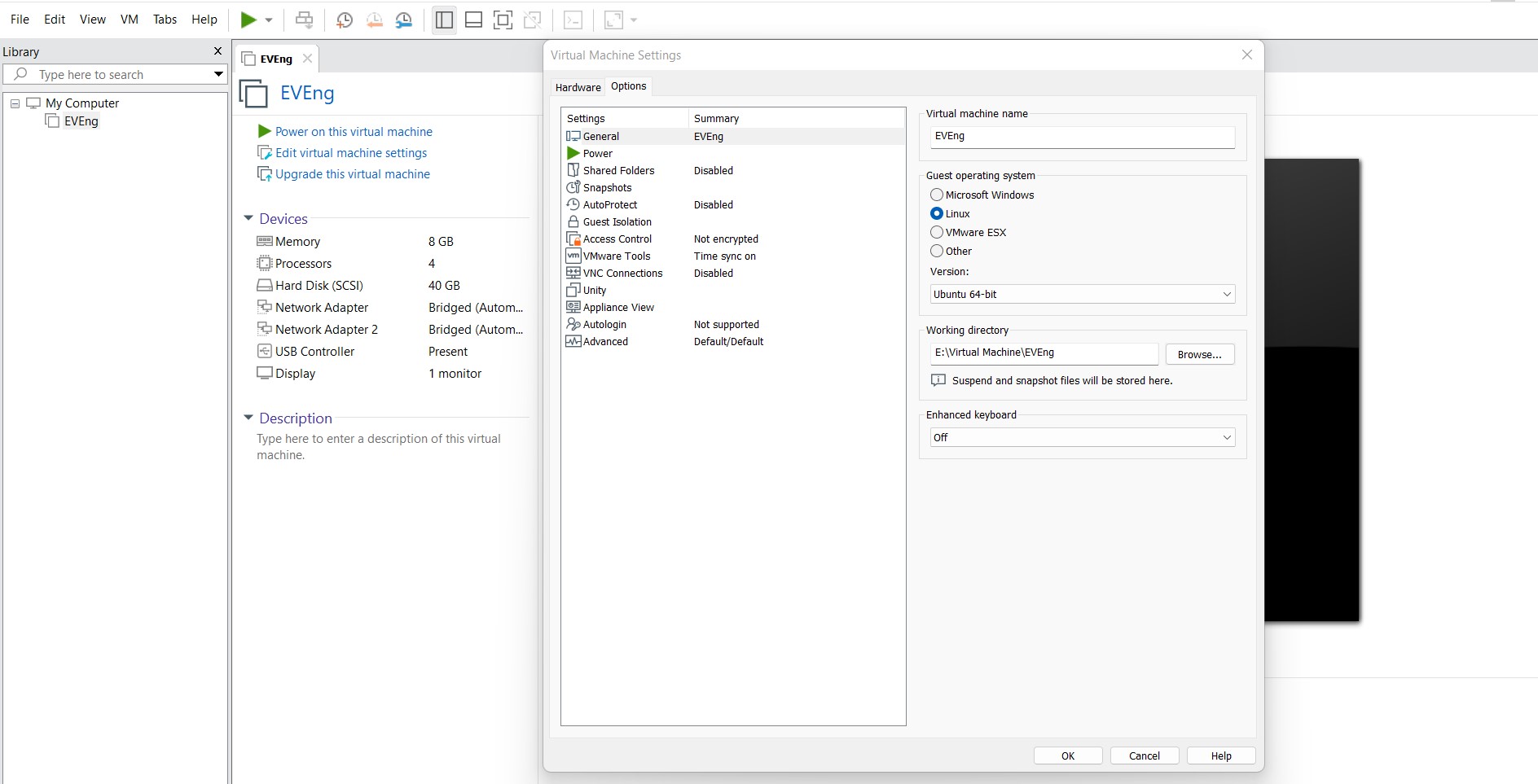Screen dimensions: 1538x784
Task: Click the Processors device icon
Action: 264,263
